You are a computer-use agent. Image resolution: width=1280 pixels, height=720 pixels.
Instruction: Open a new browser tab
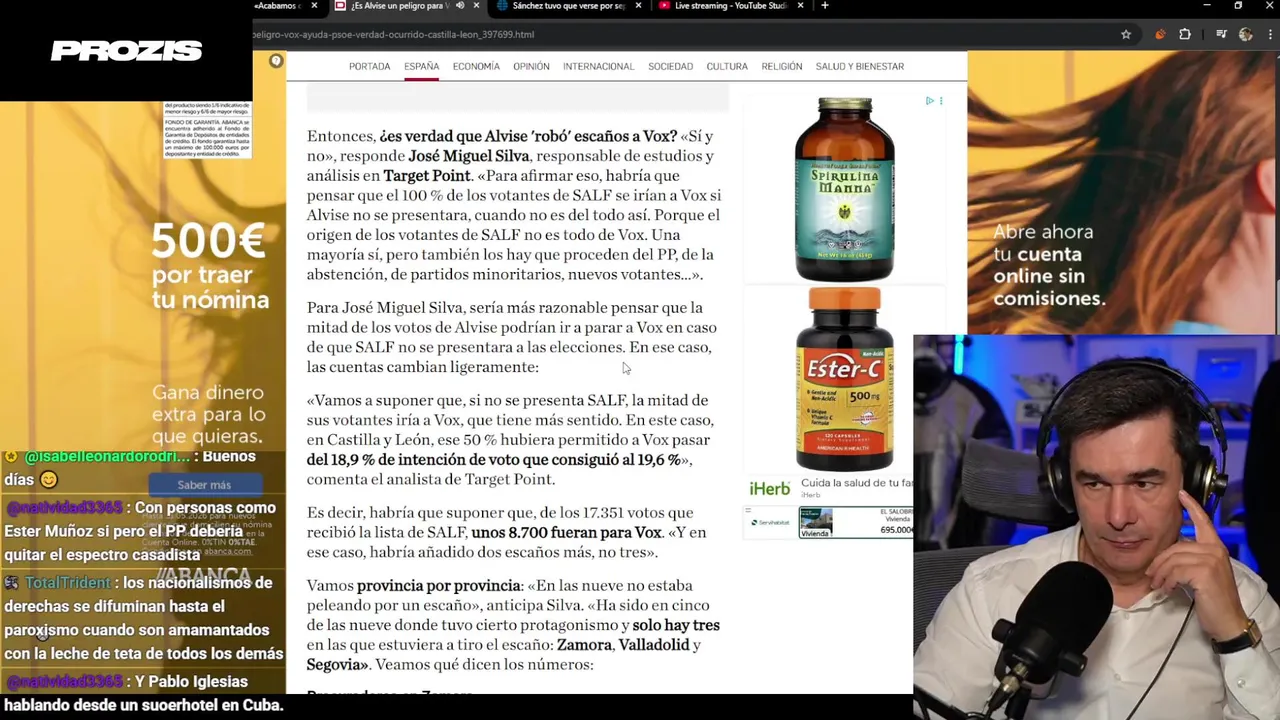point(824,6)
